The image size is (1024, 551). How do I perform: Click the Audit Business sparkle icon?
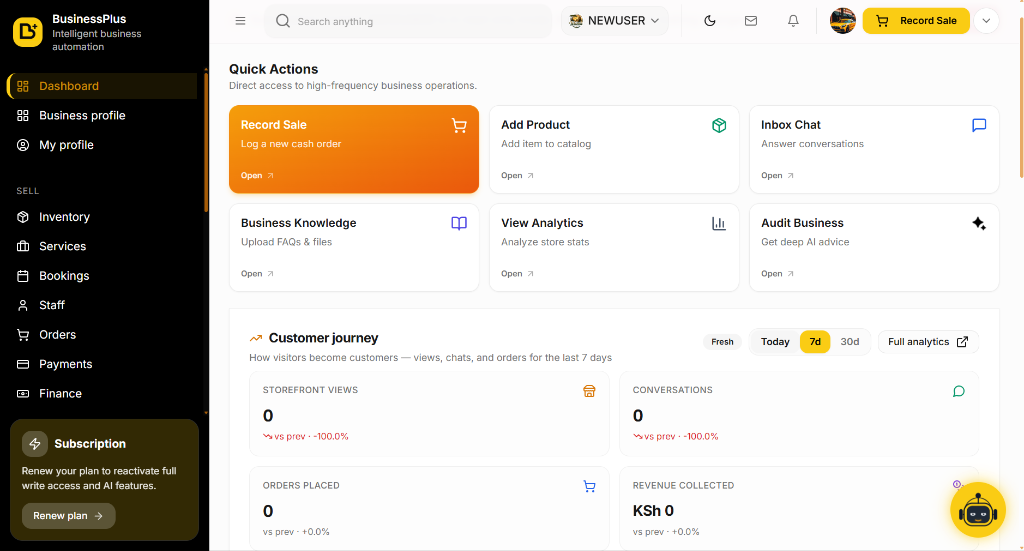tap(979, 223)
